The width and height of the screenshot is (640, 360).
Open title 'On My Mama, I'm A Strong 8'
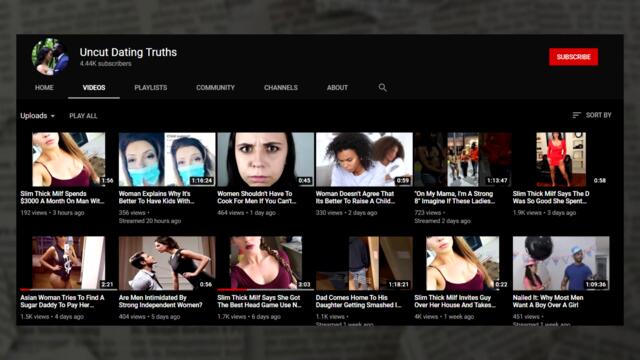coord(455,197)
